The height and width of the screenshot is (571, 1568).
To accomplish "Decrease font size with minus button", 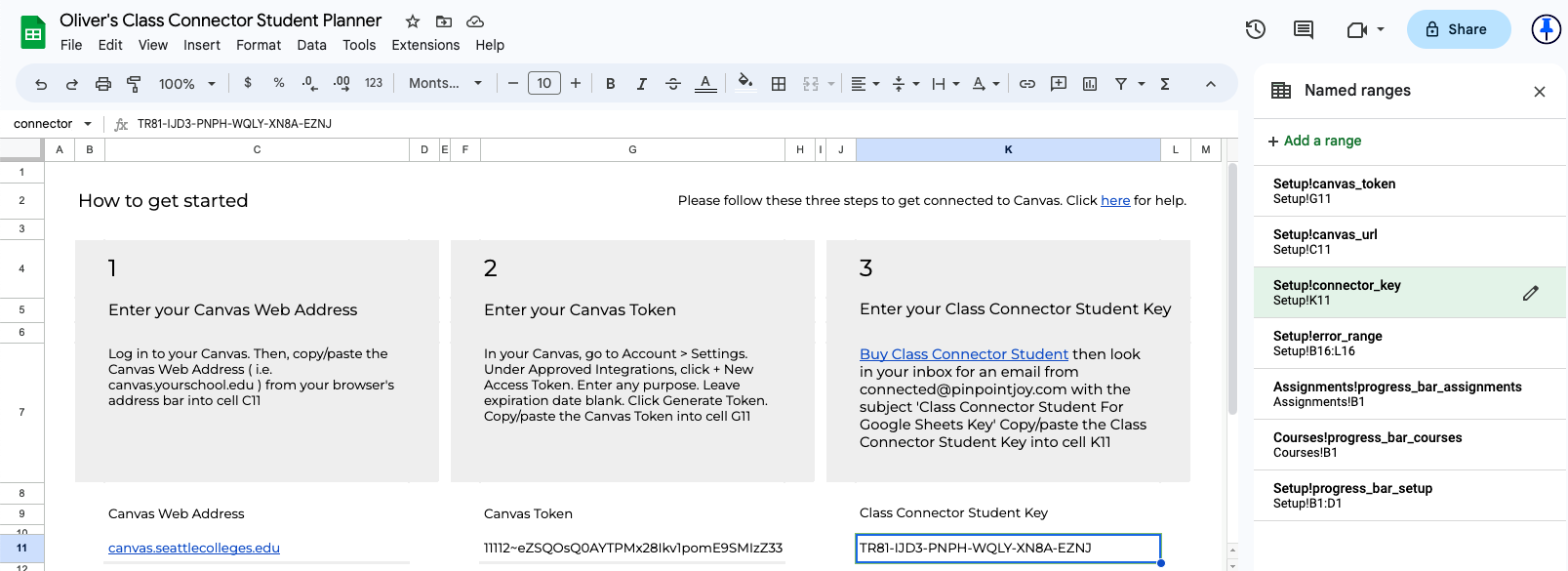I will [513, 83].
